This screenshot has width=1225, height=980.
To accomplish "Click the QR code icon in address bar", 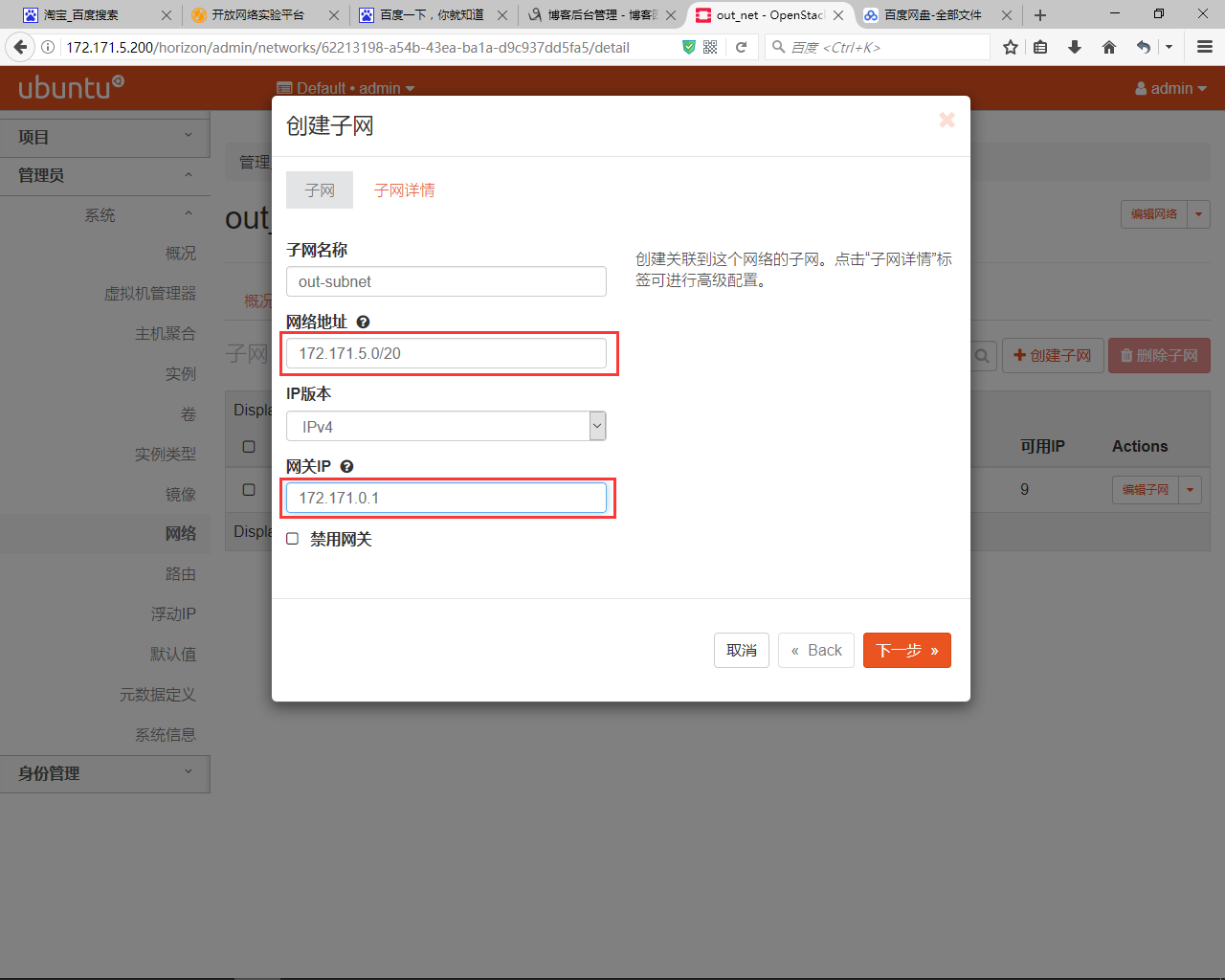I will (x=710, y=47).
